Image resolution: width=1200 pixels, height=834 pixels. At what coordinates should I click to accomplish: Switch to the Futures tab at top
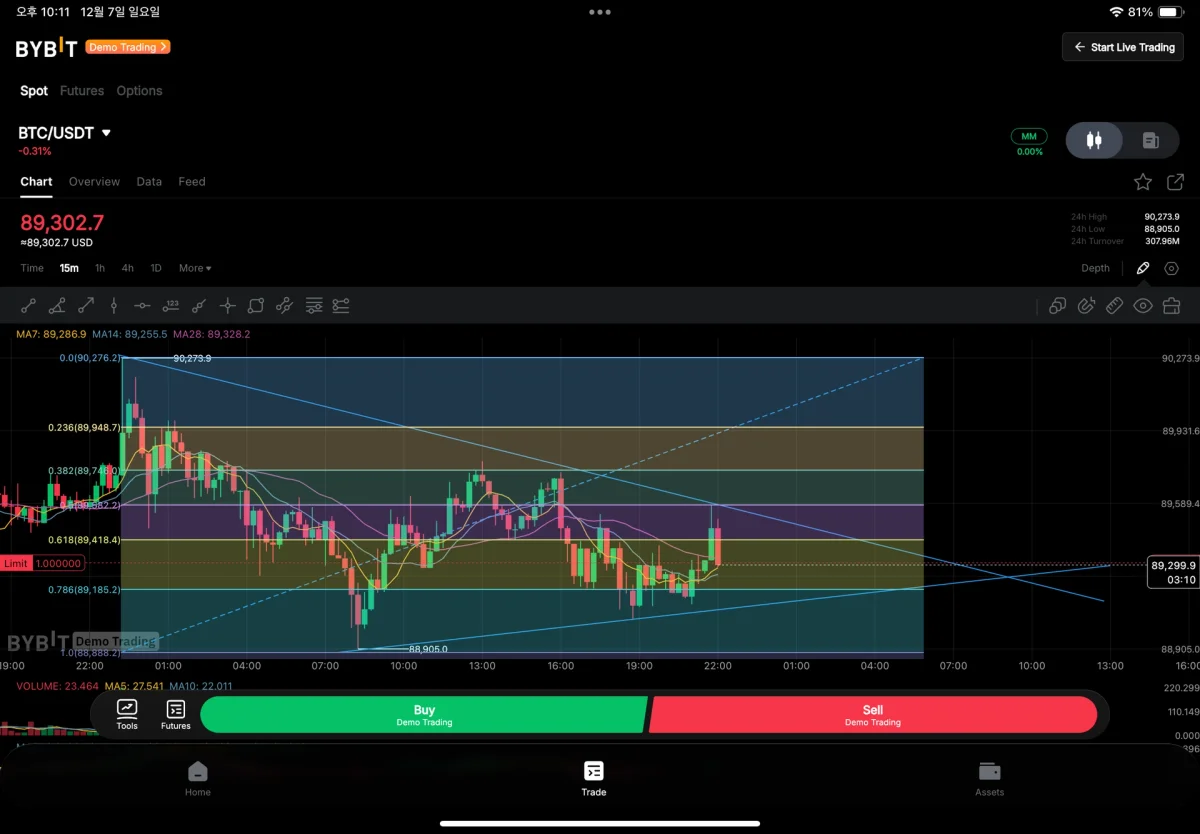click(82, 90)
